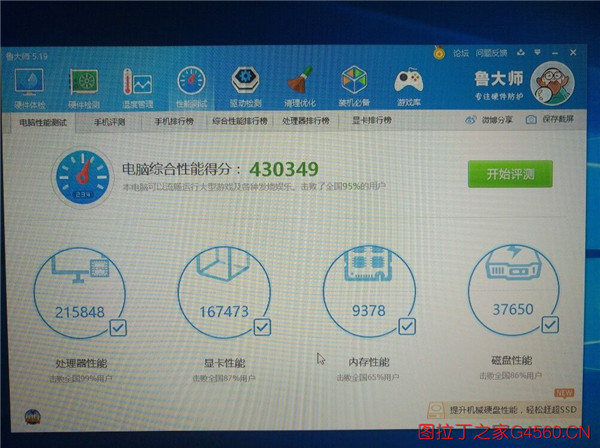
Task: Click 微博分享 share link text
Action: [x=497, y=120]
